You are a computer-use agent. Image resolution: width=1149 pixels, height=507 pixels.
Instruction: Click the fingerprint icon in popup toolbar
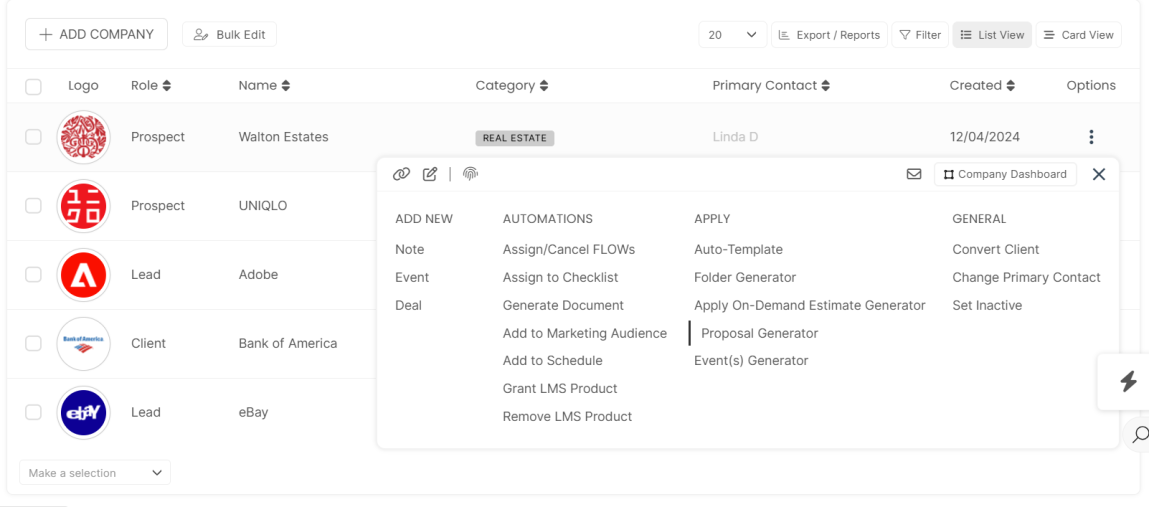tap(470, 174)
